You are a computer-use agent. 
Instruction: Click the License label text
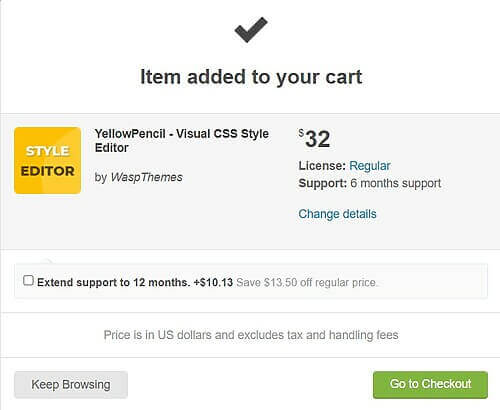322,166
